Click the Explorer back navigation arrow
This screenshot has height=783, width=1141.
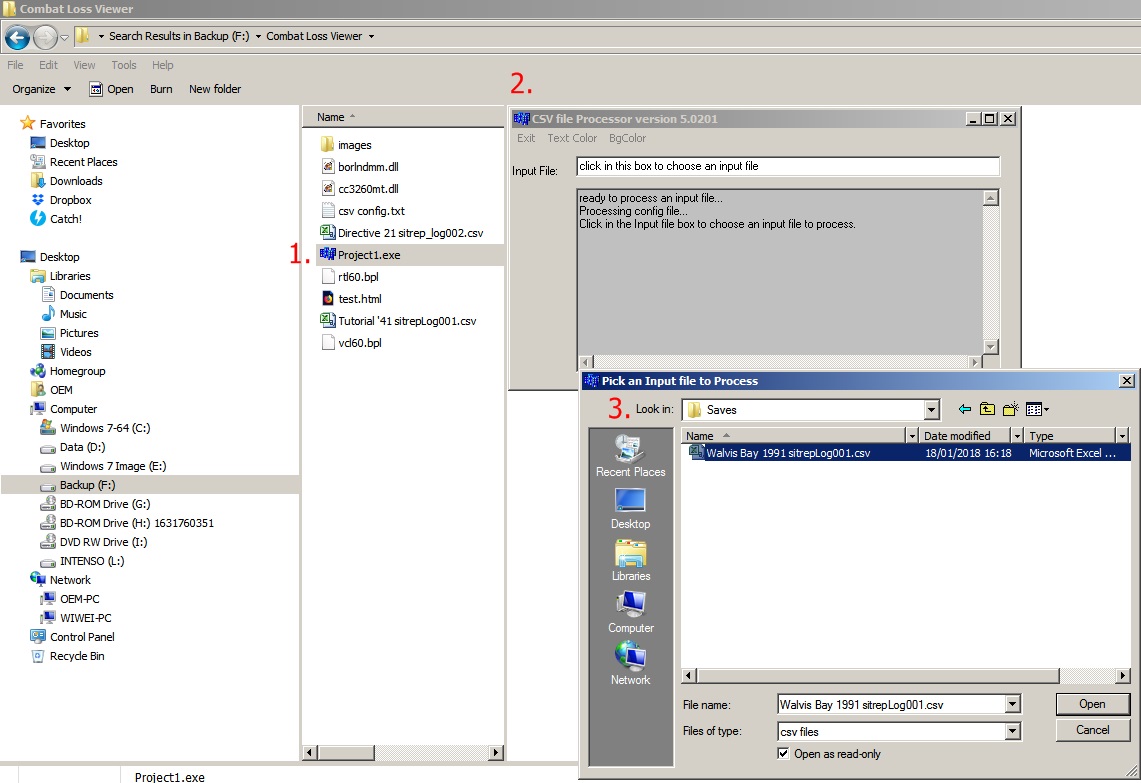coord(17,36)
